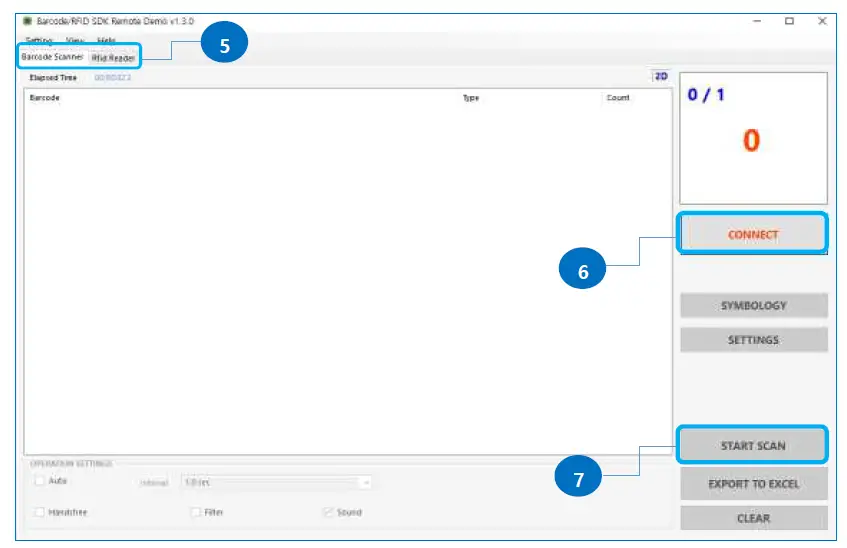Minimize the Remote Demo window

pyautogui.click(x=757, y=21)
